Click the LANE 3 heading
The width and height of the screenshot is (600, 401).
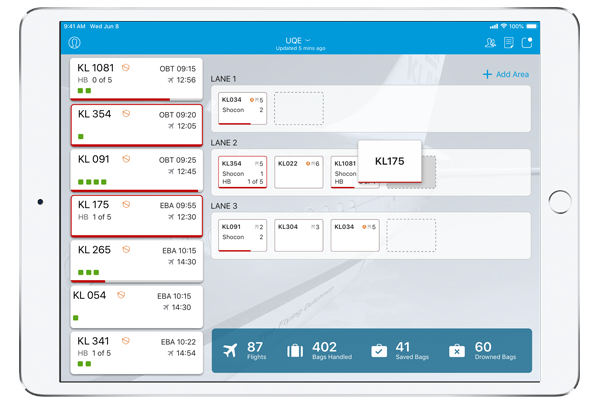[224, 206]
